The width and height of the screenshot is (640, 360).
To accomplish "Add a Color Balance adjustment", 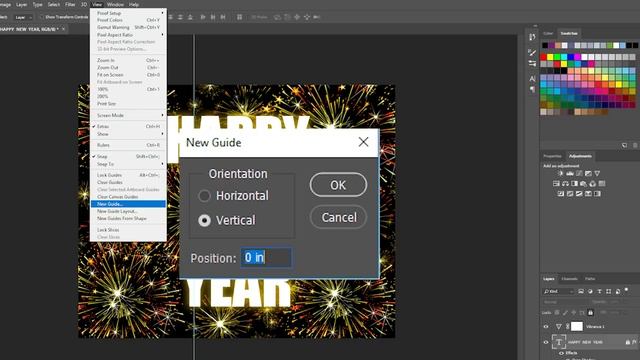I will (565, 184).
